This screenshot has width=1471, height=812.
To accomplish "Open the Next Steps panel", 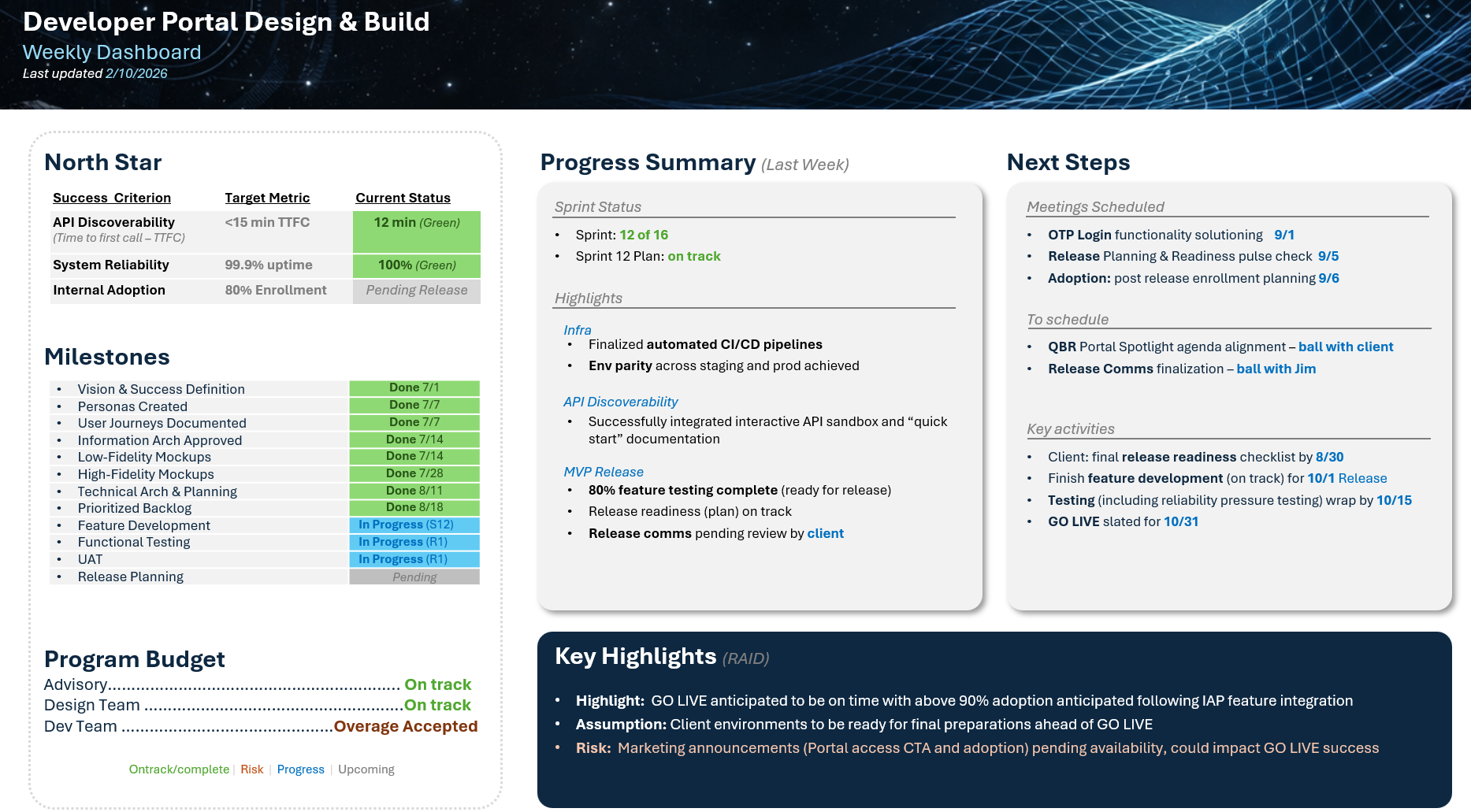I will 1068,162.
